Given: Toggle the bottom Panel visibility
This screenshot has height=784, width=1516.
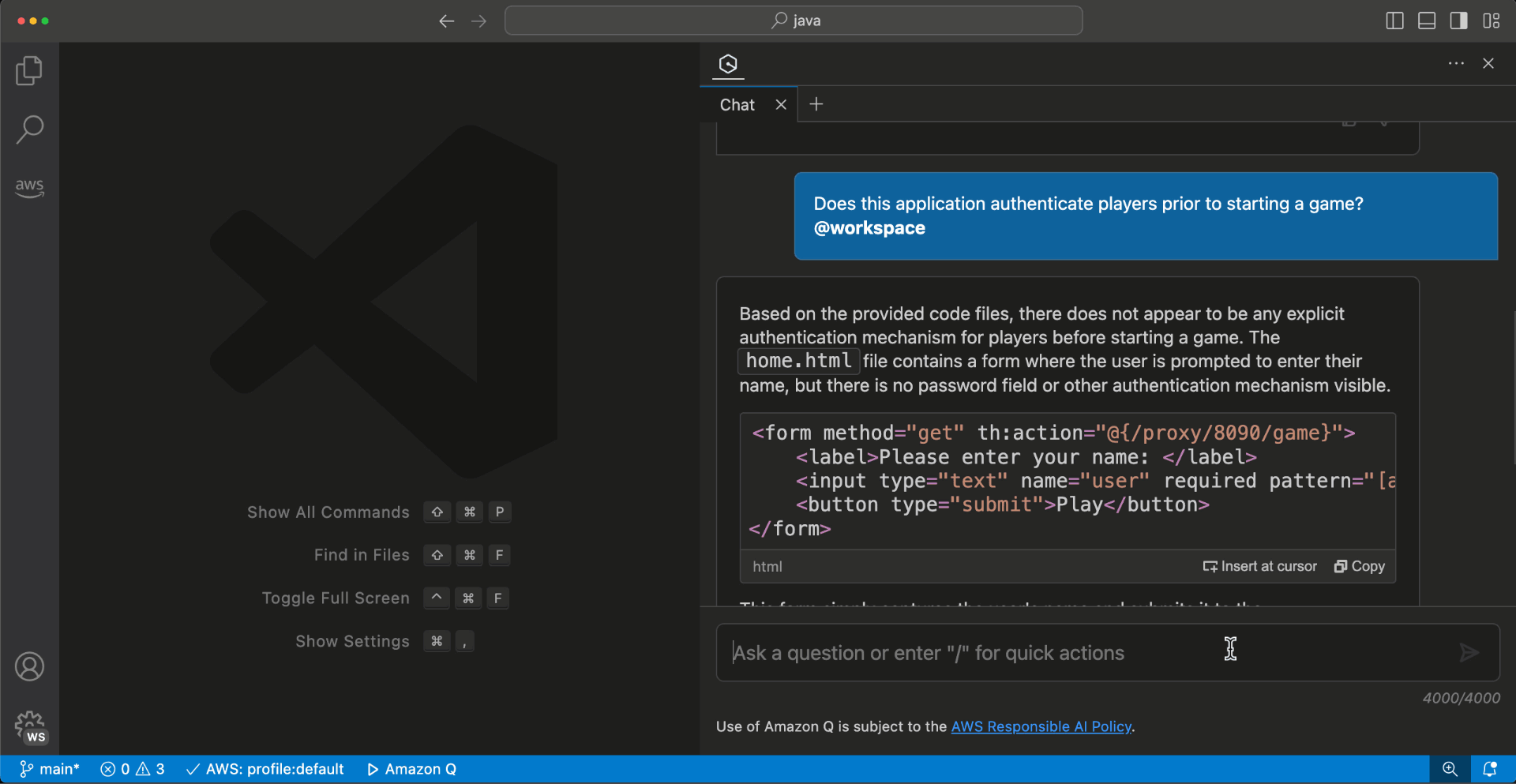Looking at the screenshot, I should (x=1426, y=21).
